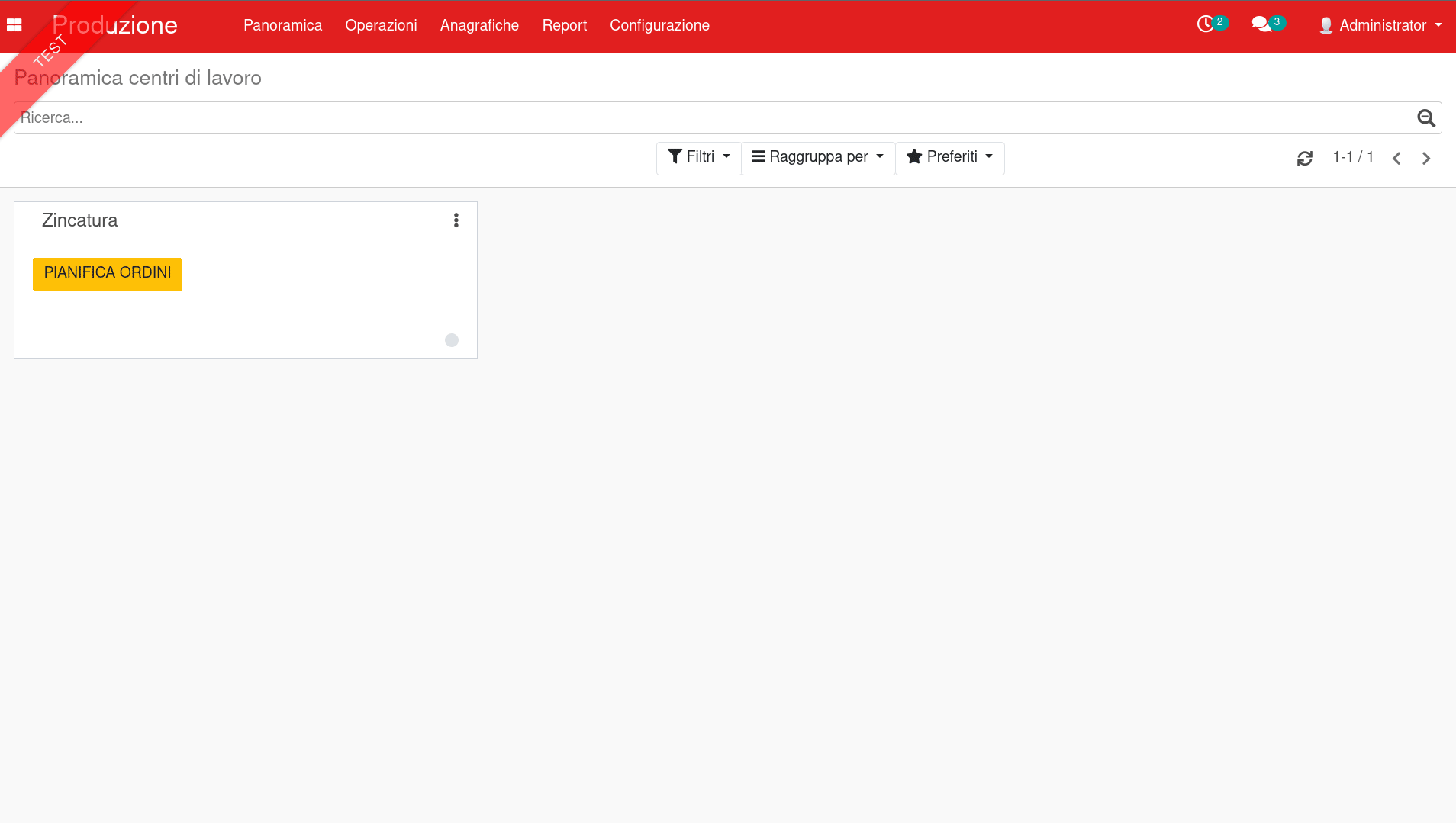The width and height of the screenshot is (1456, 823).
Task: Click the magnifier search icon
Action: tap(1425, 118)
